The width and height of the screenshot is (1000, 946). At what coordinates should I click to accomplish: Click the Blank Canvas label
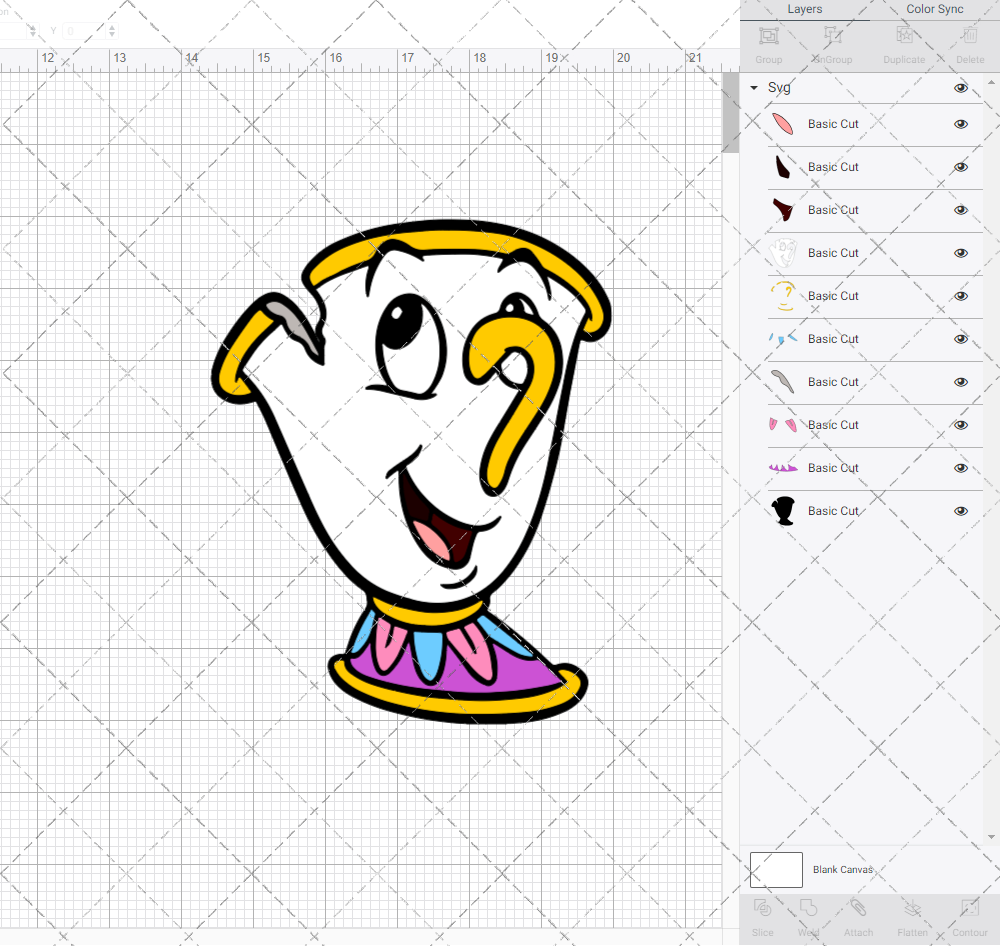coord(842,870)
